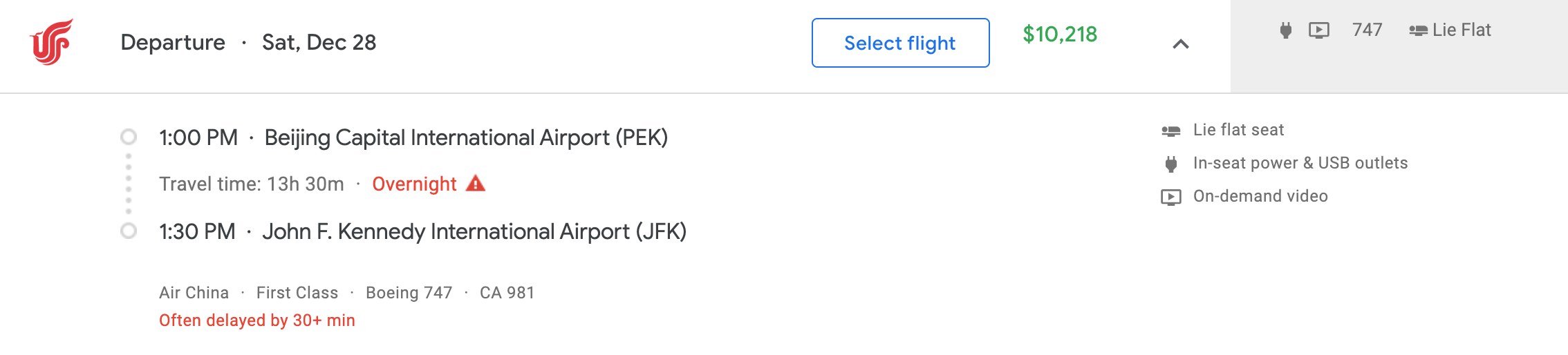The image size is (1568, 355).
Task: Click the red Overnight warning triangle icon
Action: pyautogui.click(x=476, y=184)
